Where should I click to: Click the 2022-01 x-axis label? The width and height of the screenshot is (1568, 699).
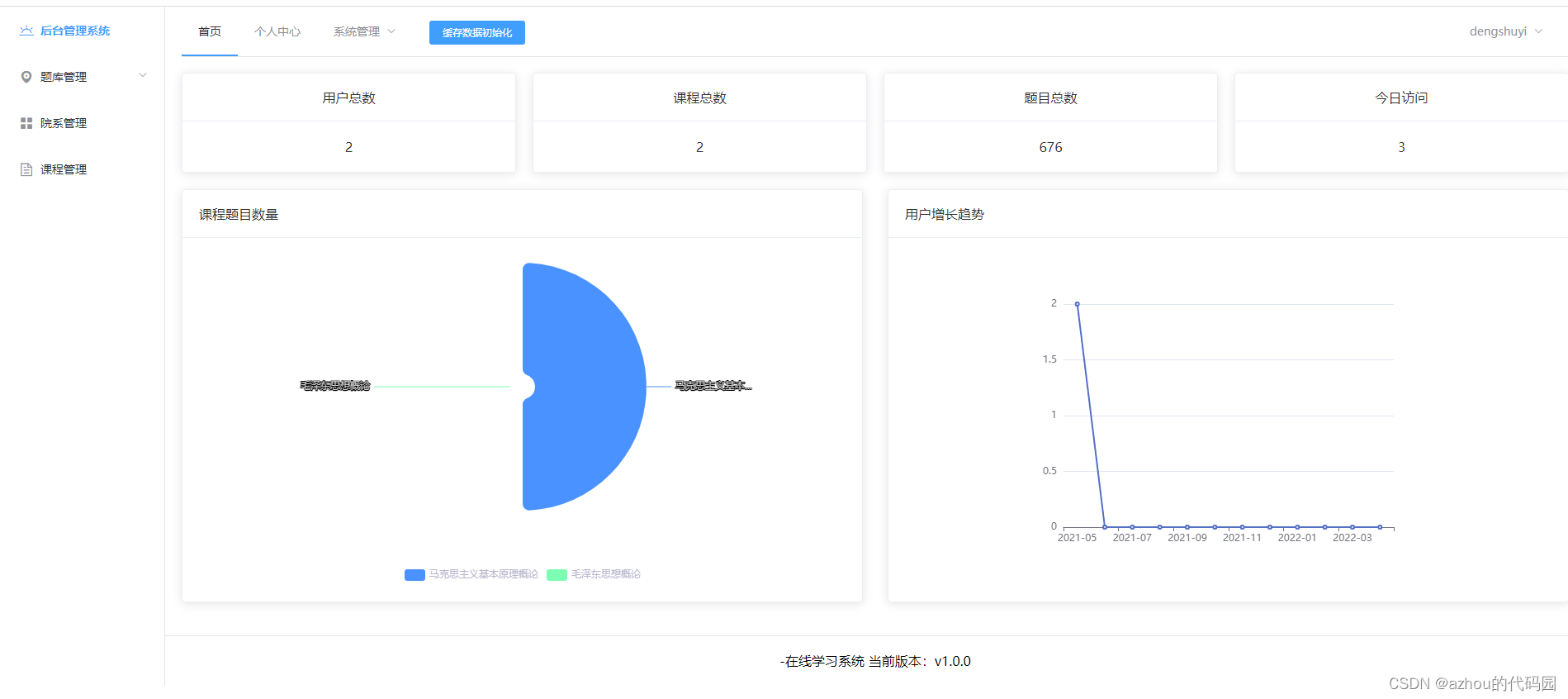pyautogui.click(x=1297, y=538)
